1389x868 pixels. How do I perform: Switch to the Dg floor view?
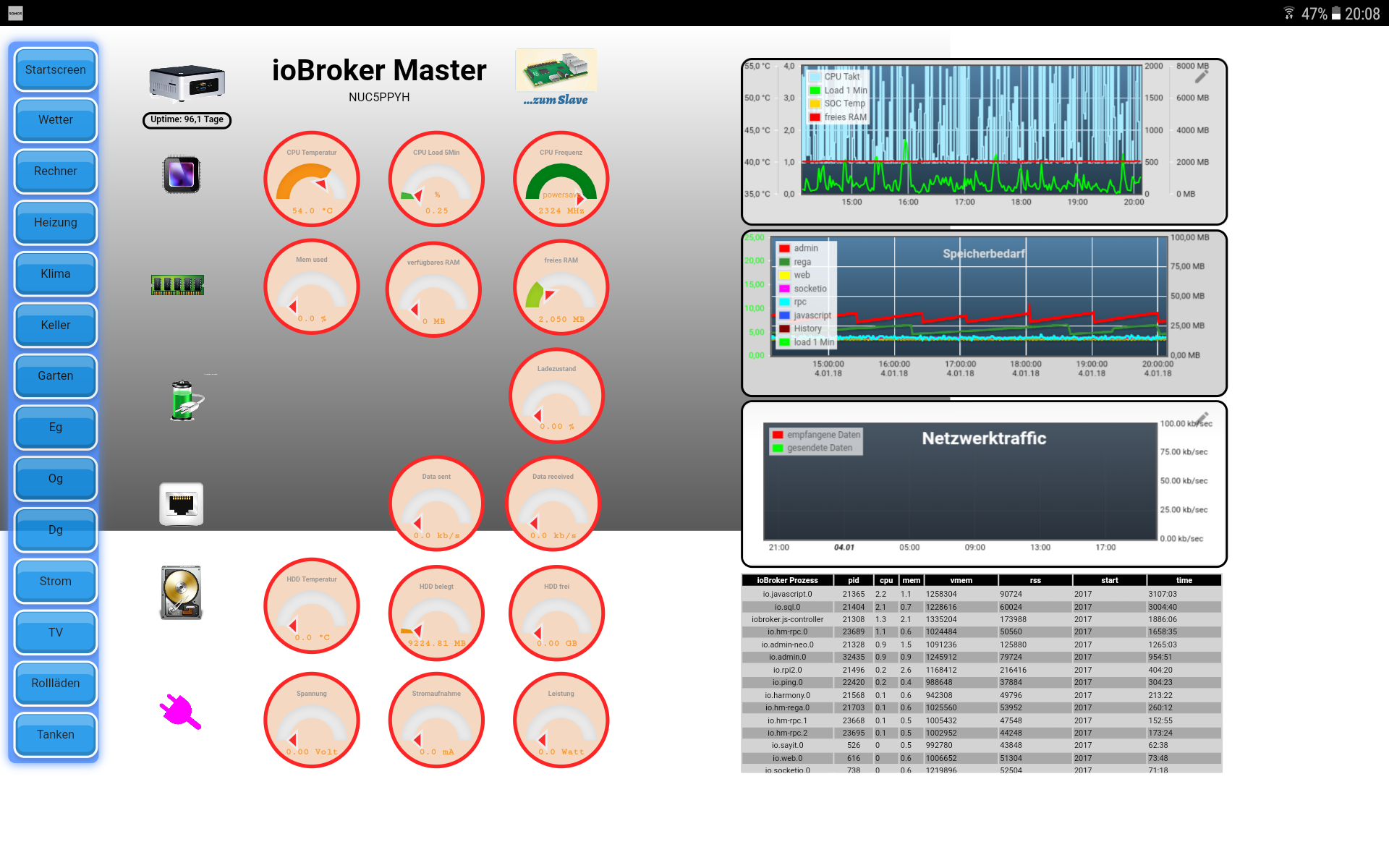(x=56, y=530)
